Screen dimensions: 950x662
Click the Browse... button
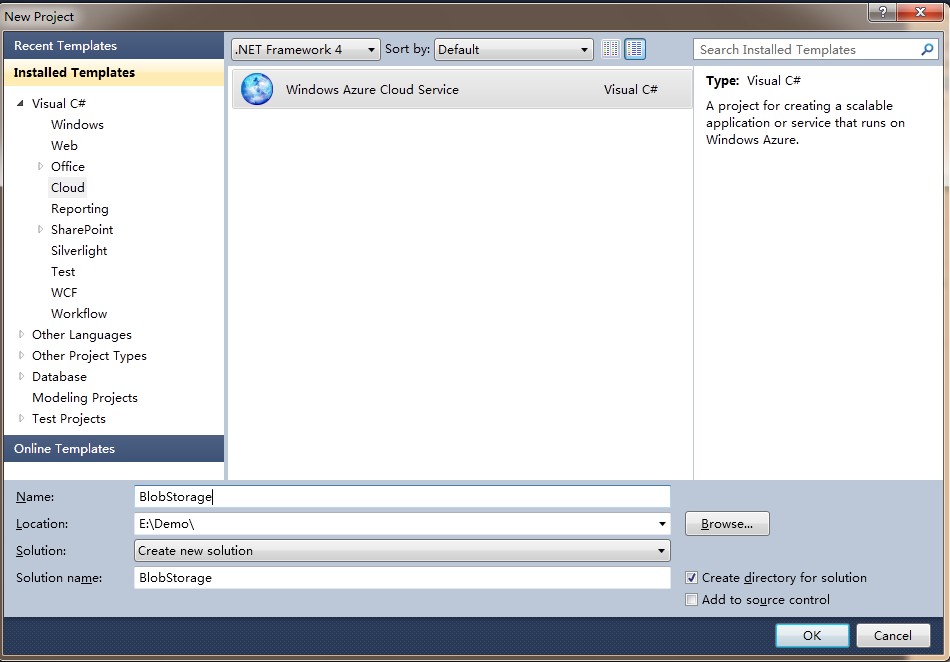(727, 524)
